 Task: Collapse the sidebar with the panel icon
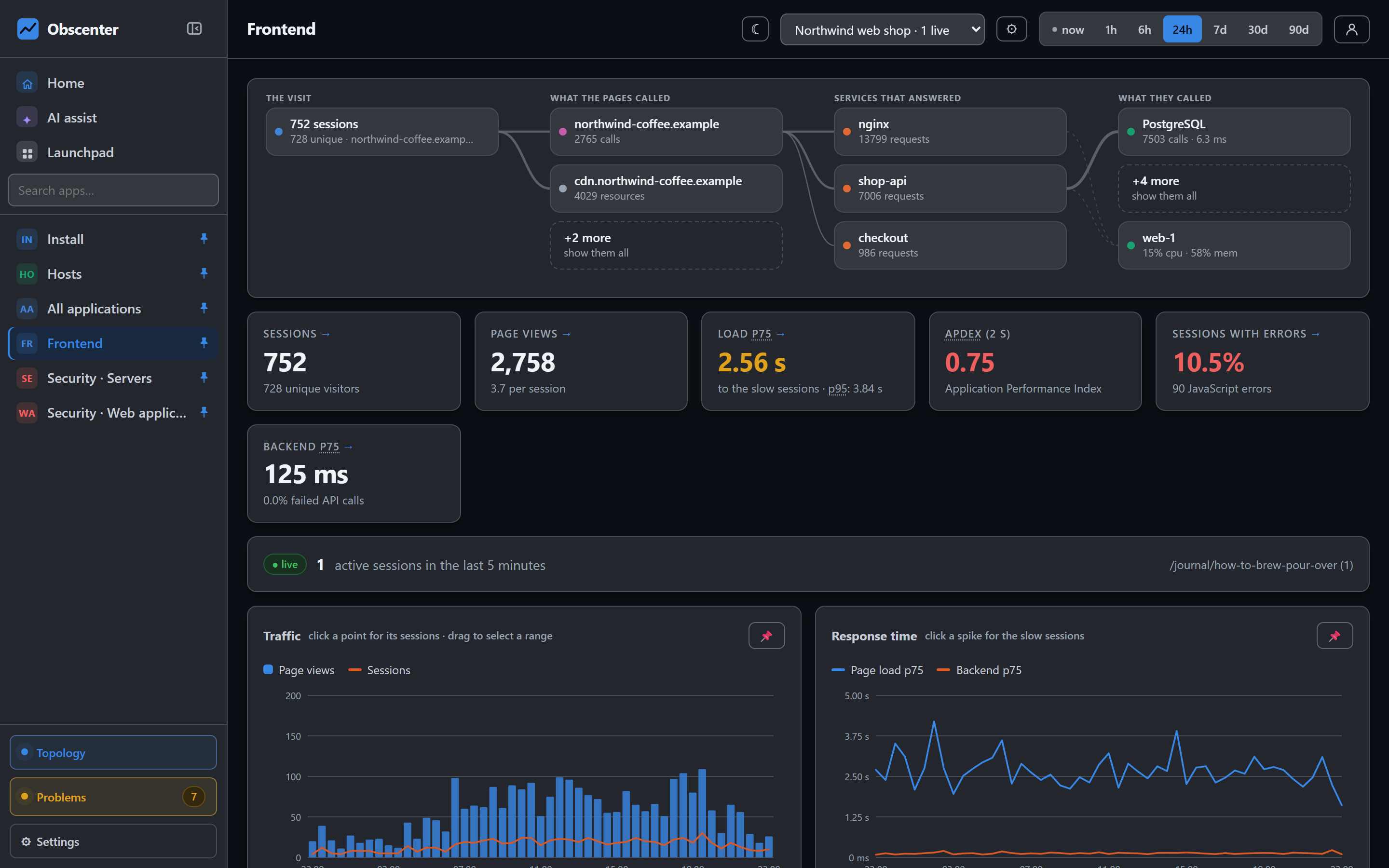coord(194,29)
